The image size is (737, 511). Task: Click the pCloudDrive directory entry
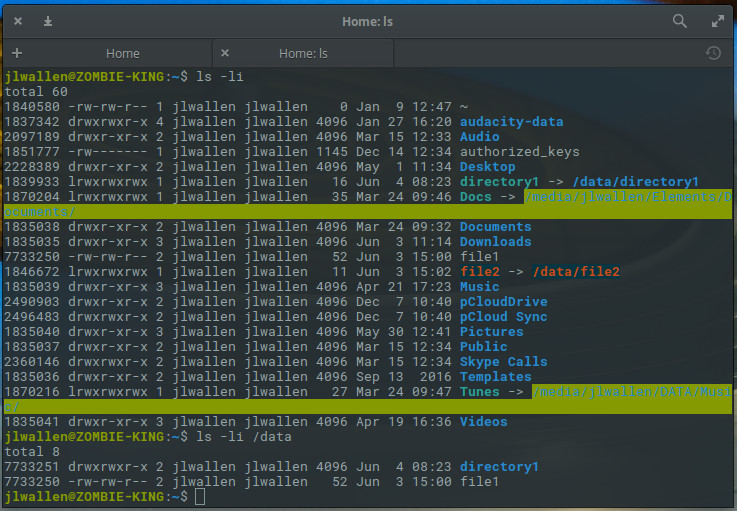503,301
